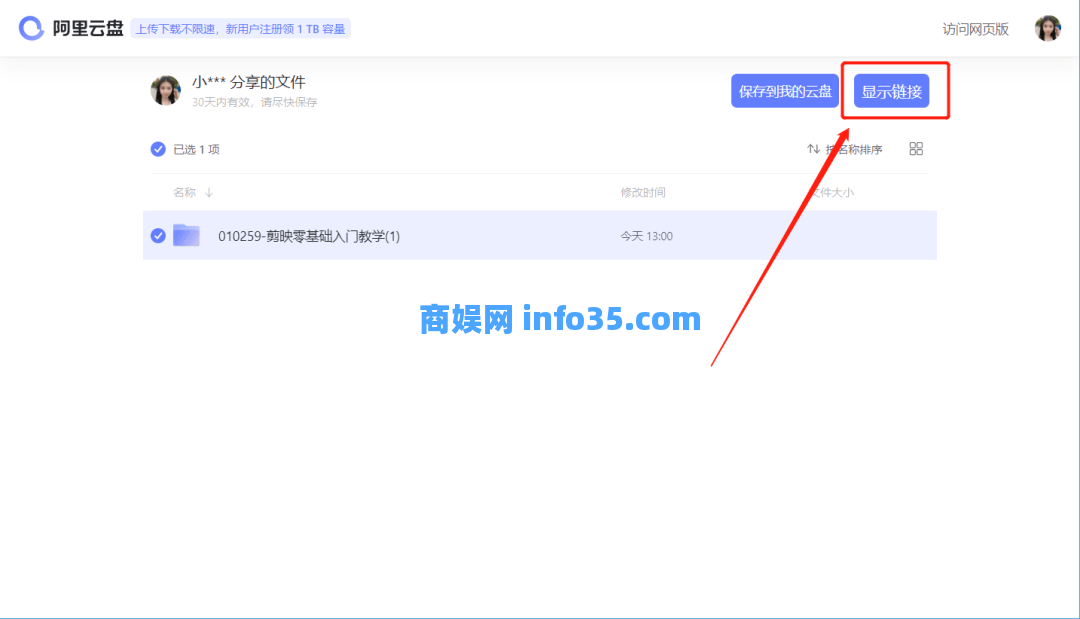The width and height of the screenshot is (1080, 619).
Task: Click the sharer's profile avatar beside 小***
Action: click(165, 90)
